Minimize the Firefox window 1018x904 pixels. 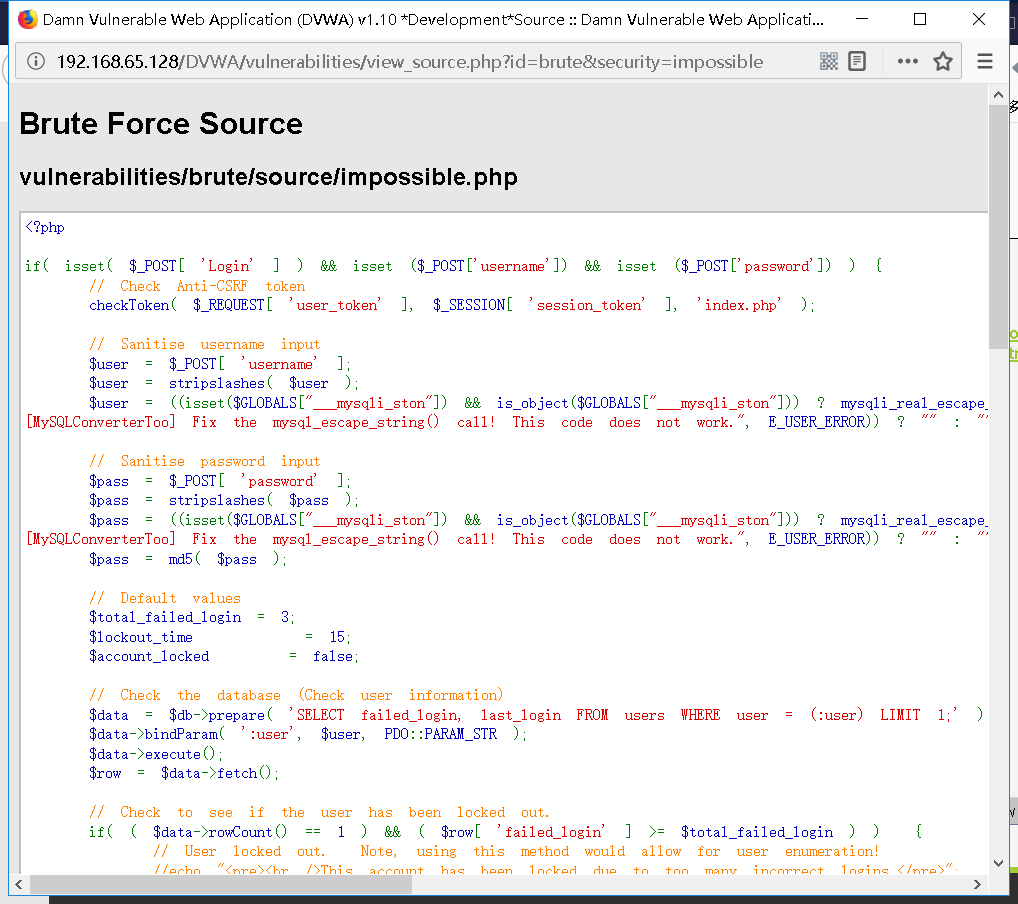(862, 19)
